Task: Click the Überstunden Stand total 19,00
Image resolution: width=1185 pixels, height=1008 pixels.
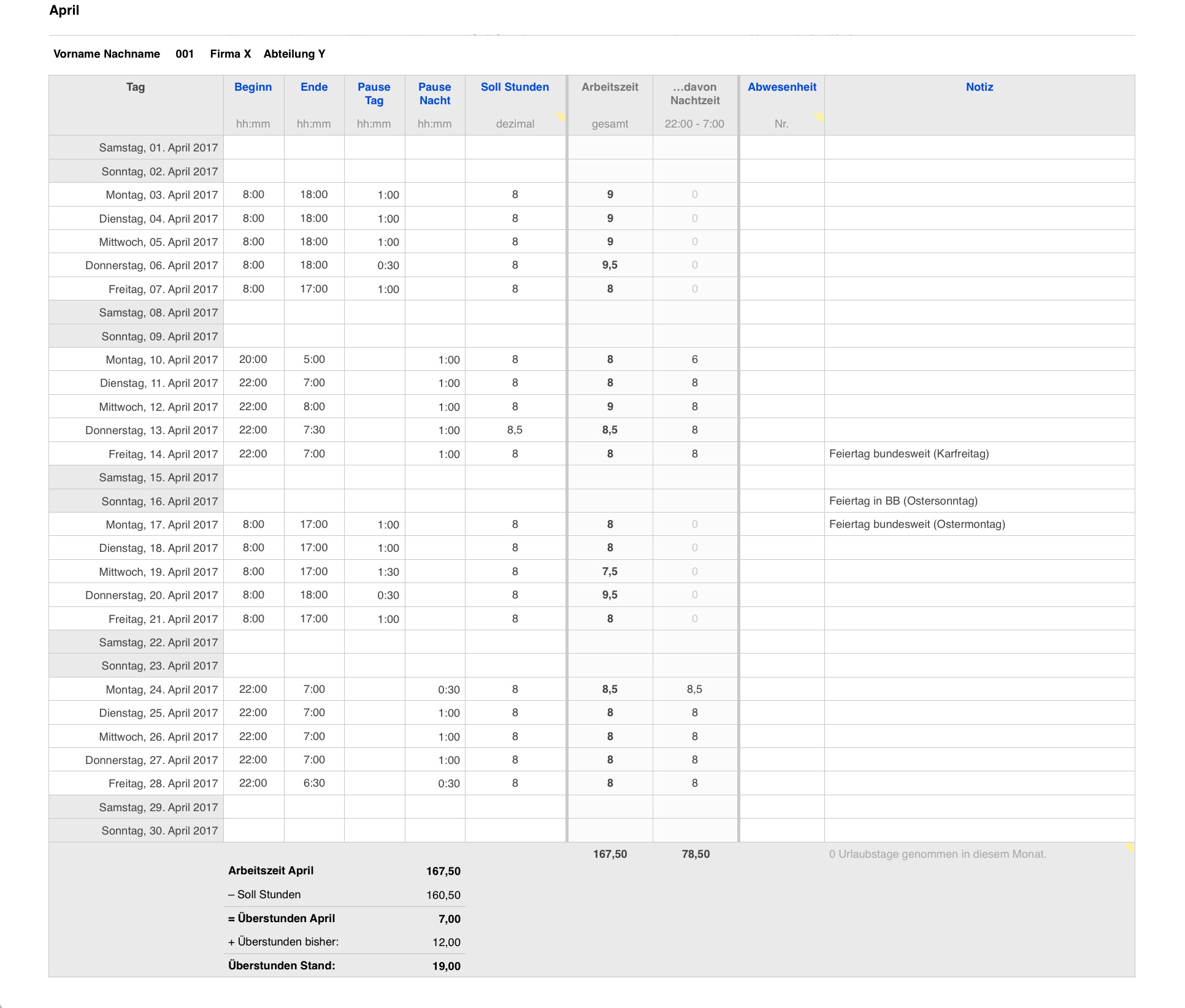Action: click(446, 966)
